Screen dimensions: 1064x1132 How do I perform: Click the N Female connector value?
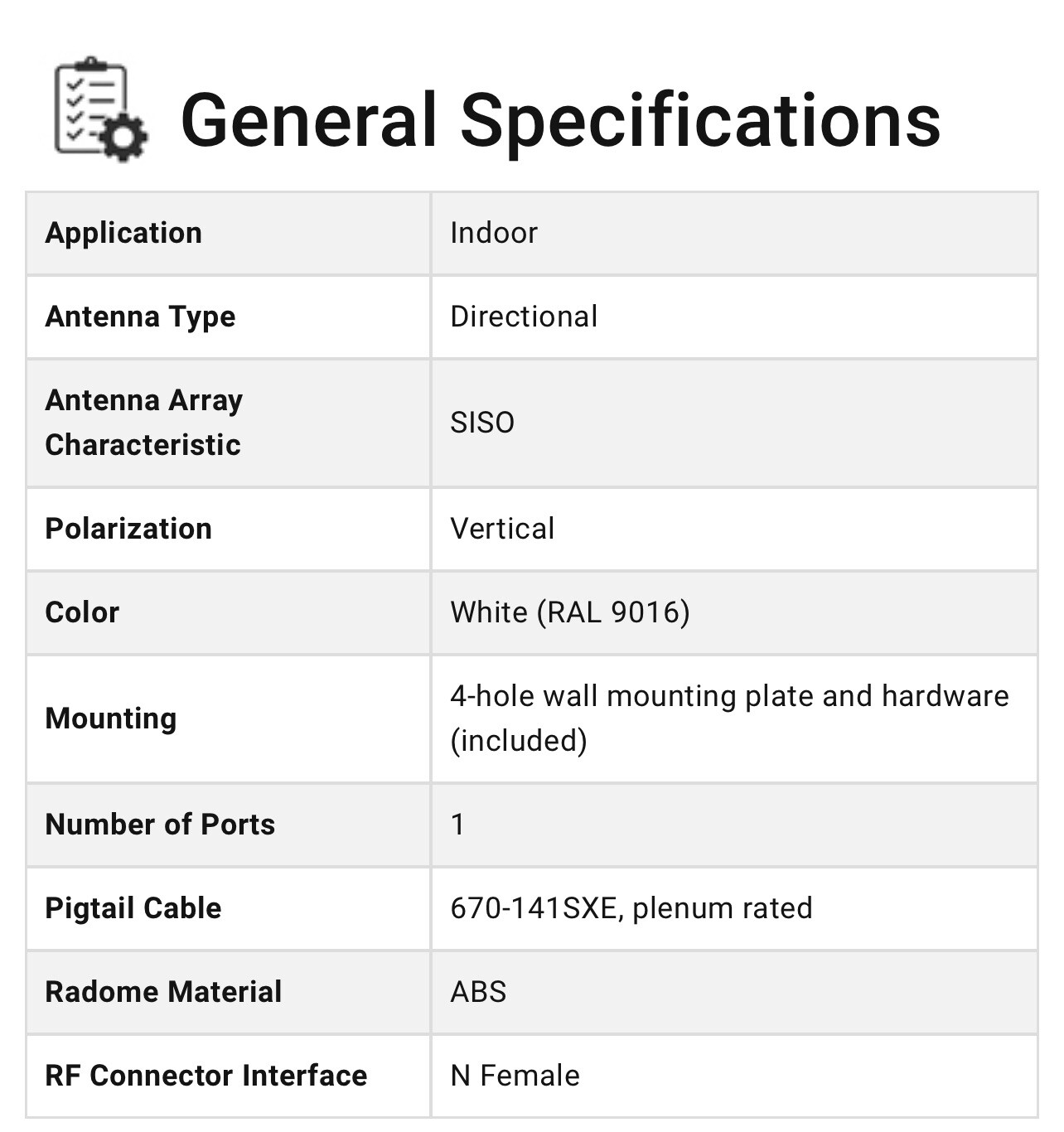[515, 1076]
